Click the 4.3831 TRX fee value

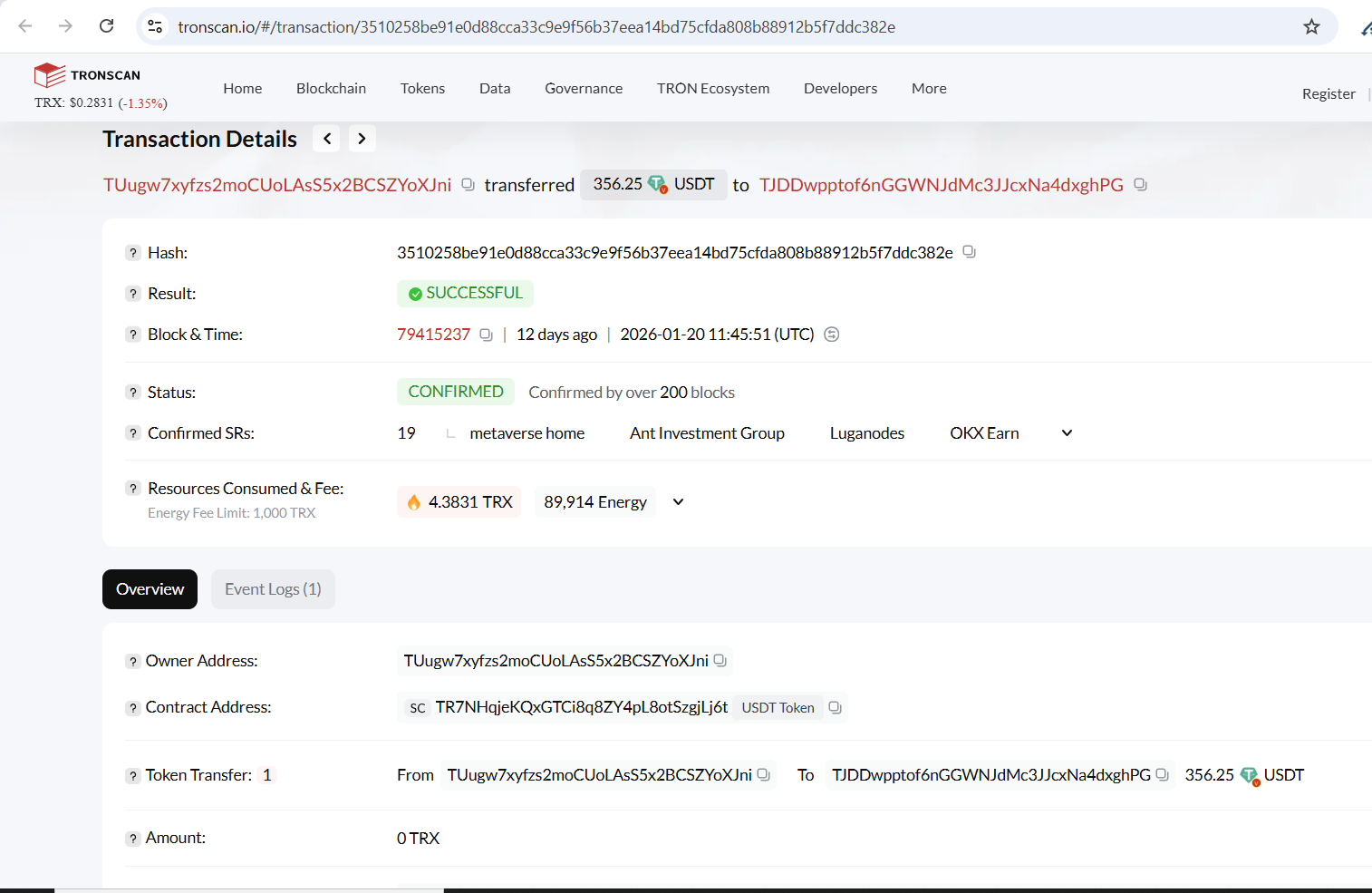[459, 501]
